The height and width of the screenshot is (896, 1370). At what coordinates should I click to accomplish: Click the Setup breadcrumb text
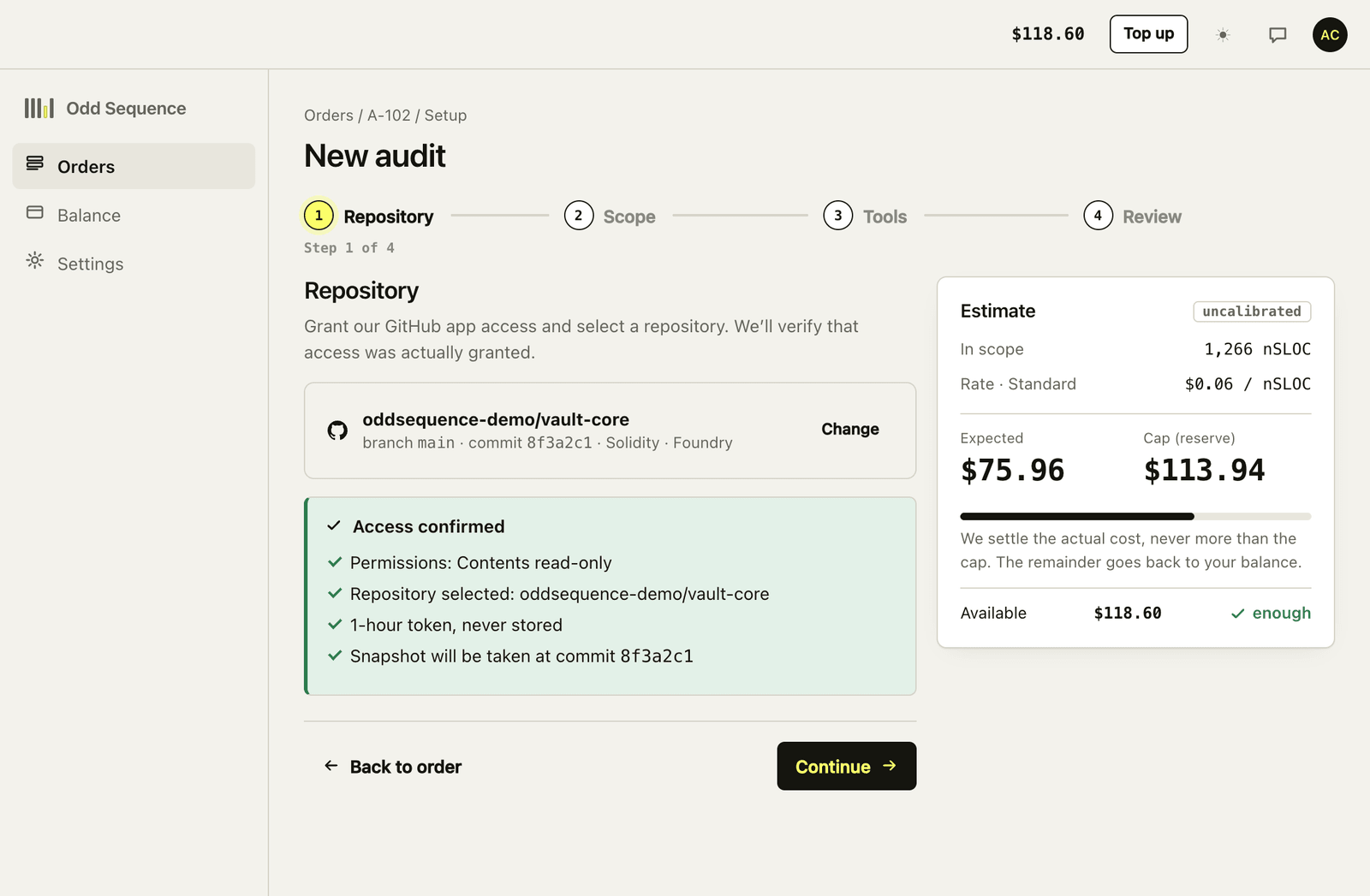445,116
